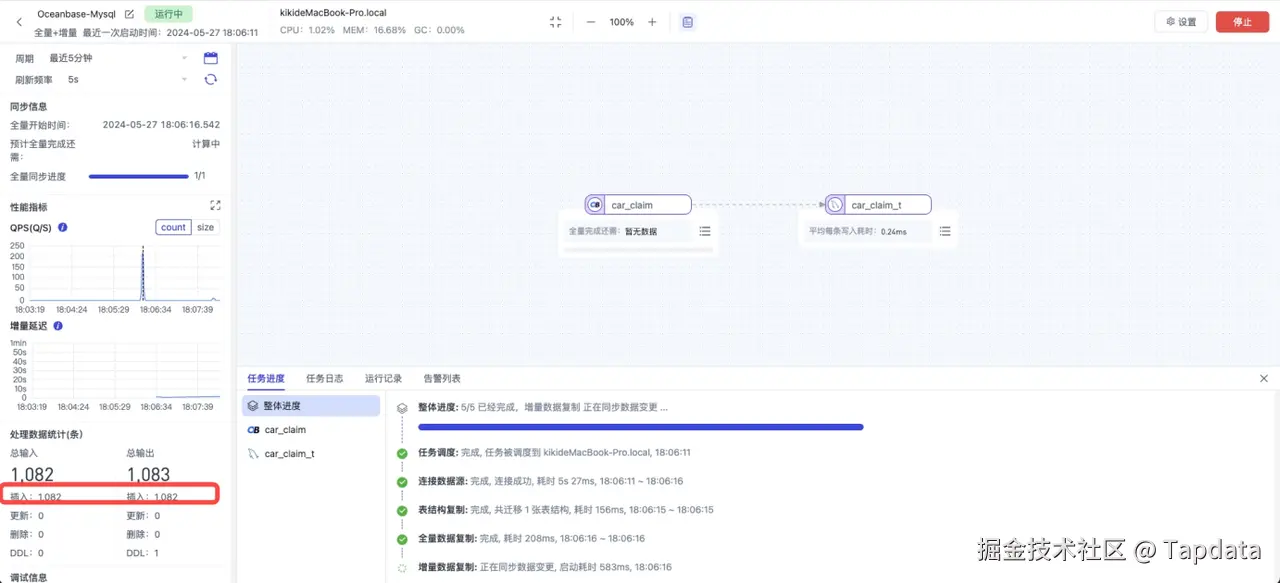Click kikideMacBook-Pro.local host name
The width and height of the screenshot is (1280, 583).
[x=333, y=13]
